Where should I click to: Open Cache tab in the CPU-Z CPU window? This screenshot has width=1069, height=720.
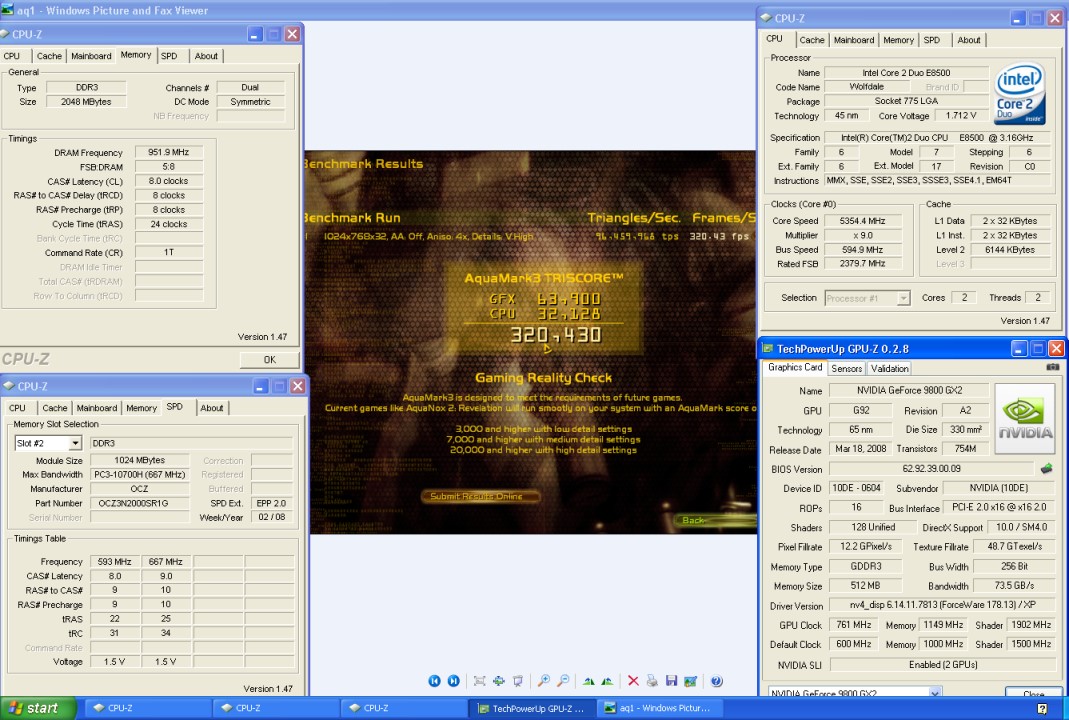[x=812, y=40]
